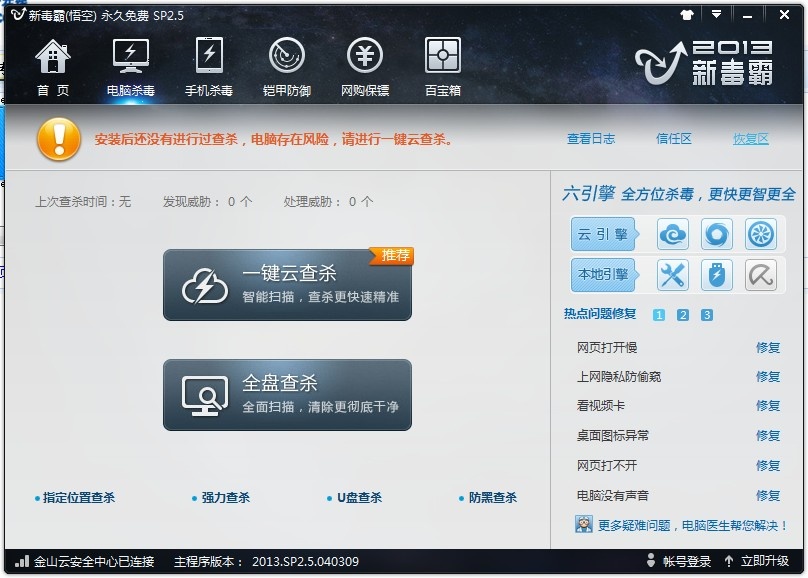Viewport: 808px width, 578px height.
Task: Click 修复 next to 网页打开慢
Action: point(767,349)
